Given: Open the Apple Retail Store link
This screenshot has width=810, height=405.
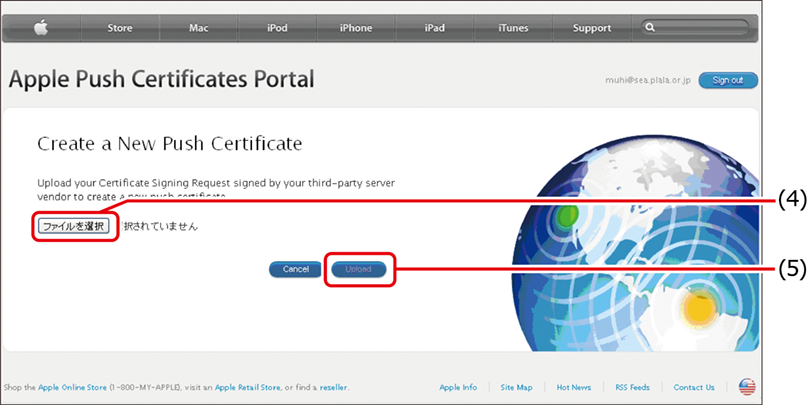Looking at the screenshot, I should pos(247,387).
